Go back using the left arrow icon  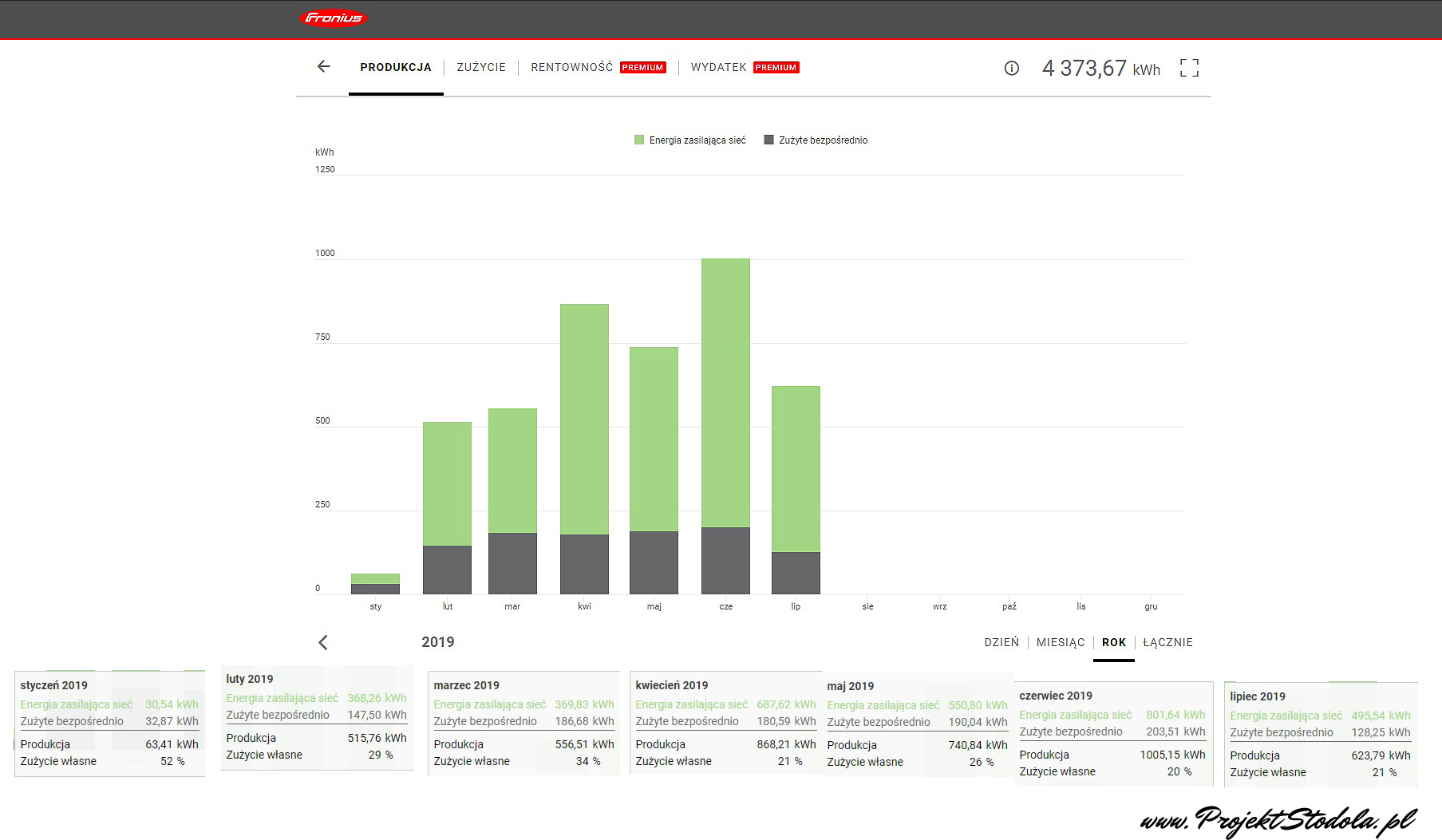click(323, 67)
